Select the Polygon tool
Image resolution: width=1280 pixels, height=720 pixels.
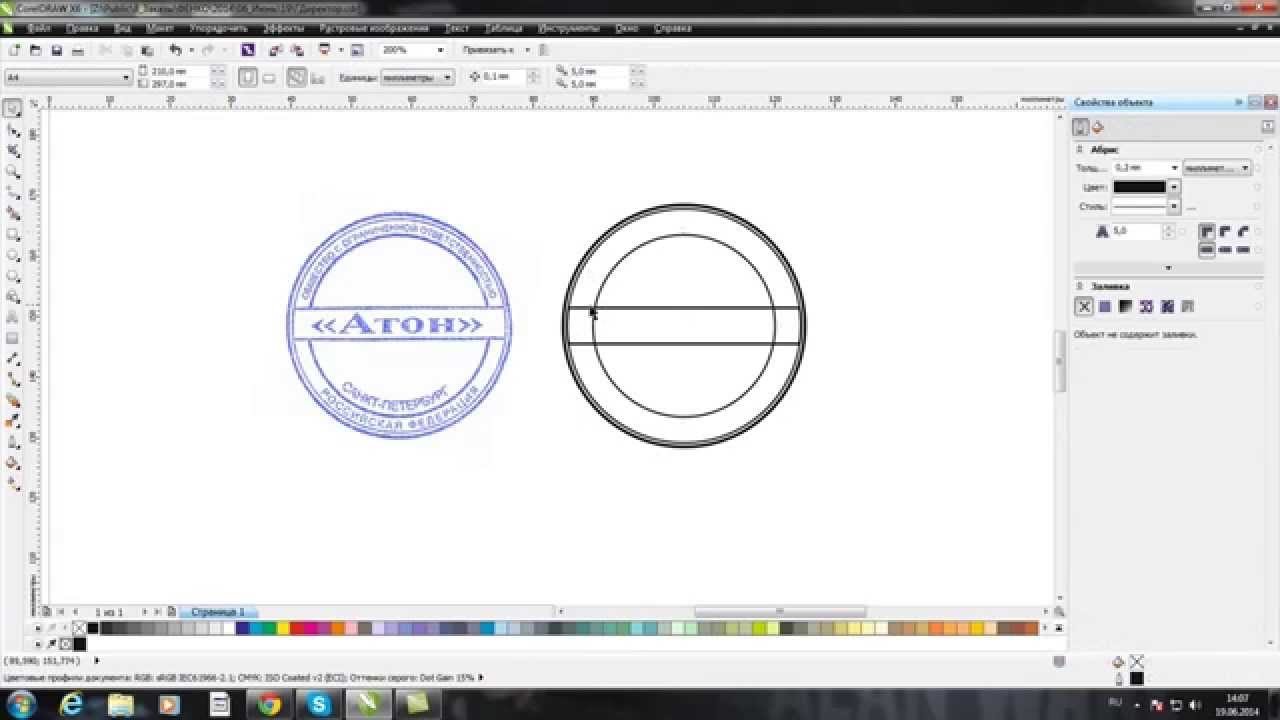click(x=13, y=276)
